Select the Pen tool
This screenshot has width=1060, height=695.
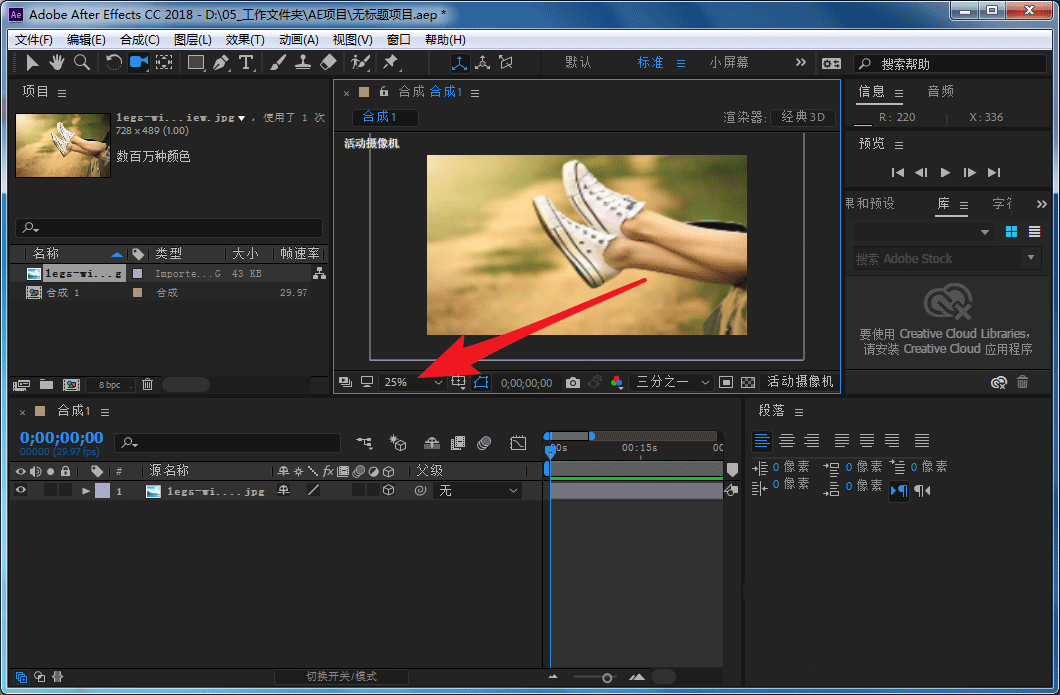click(221, 62)
